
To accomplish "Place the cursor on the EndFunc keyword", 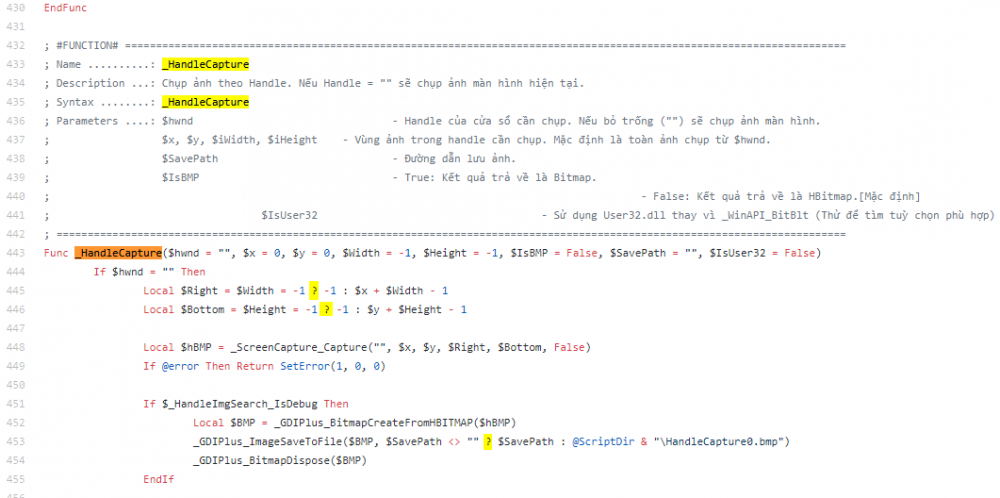I will pos(66,8).
